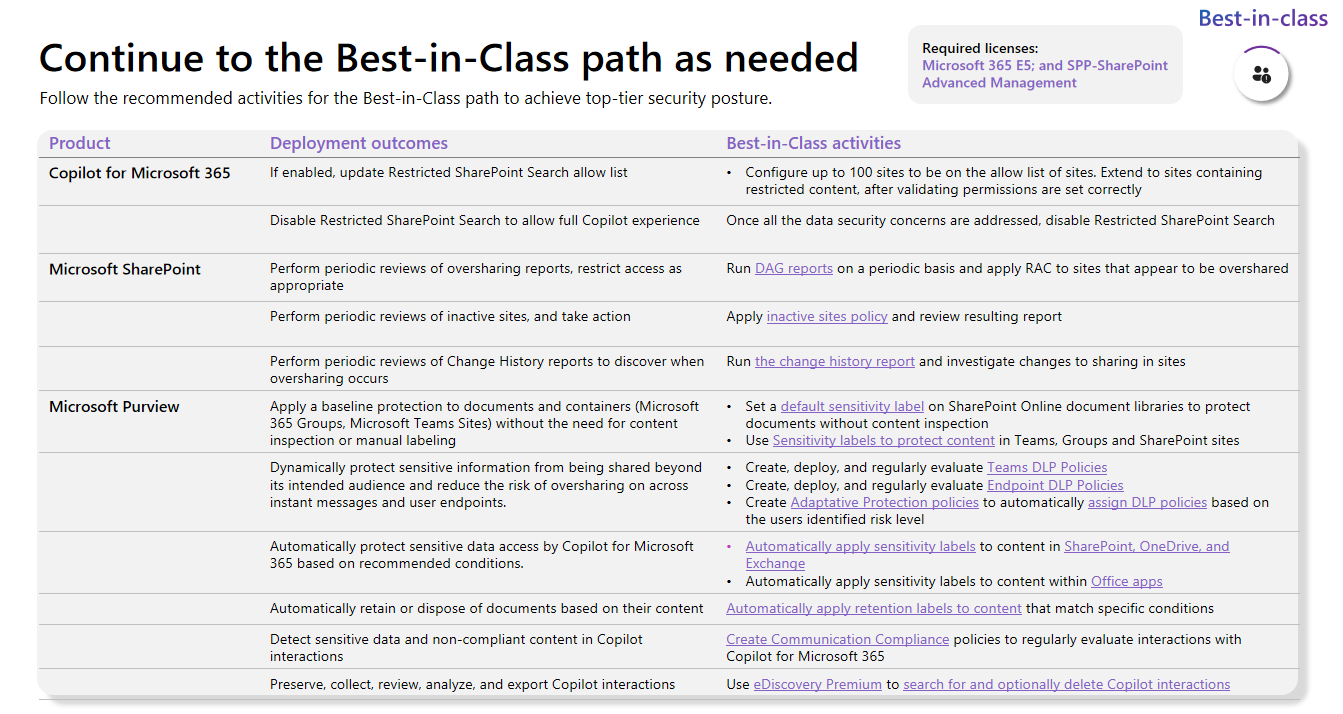Click the Product column header
1343x714 pixels.
80,143
